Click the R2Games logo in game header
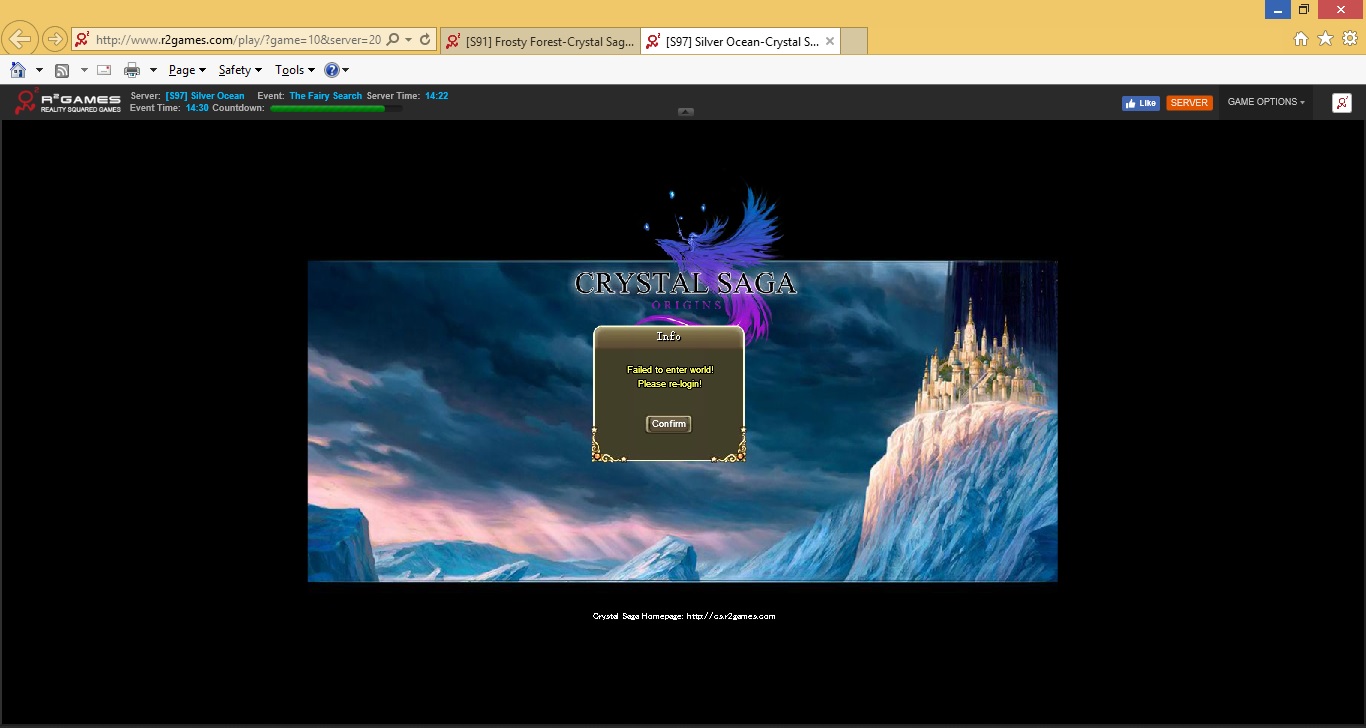This screenshot has height=728, width=1366. (67, 102)
